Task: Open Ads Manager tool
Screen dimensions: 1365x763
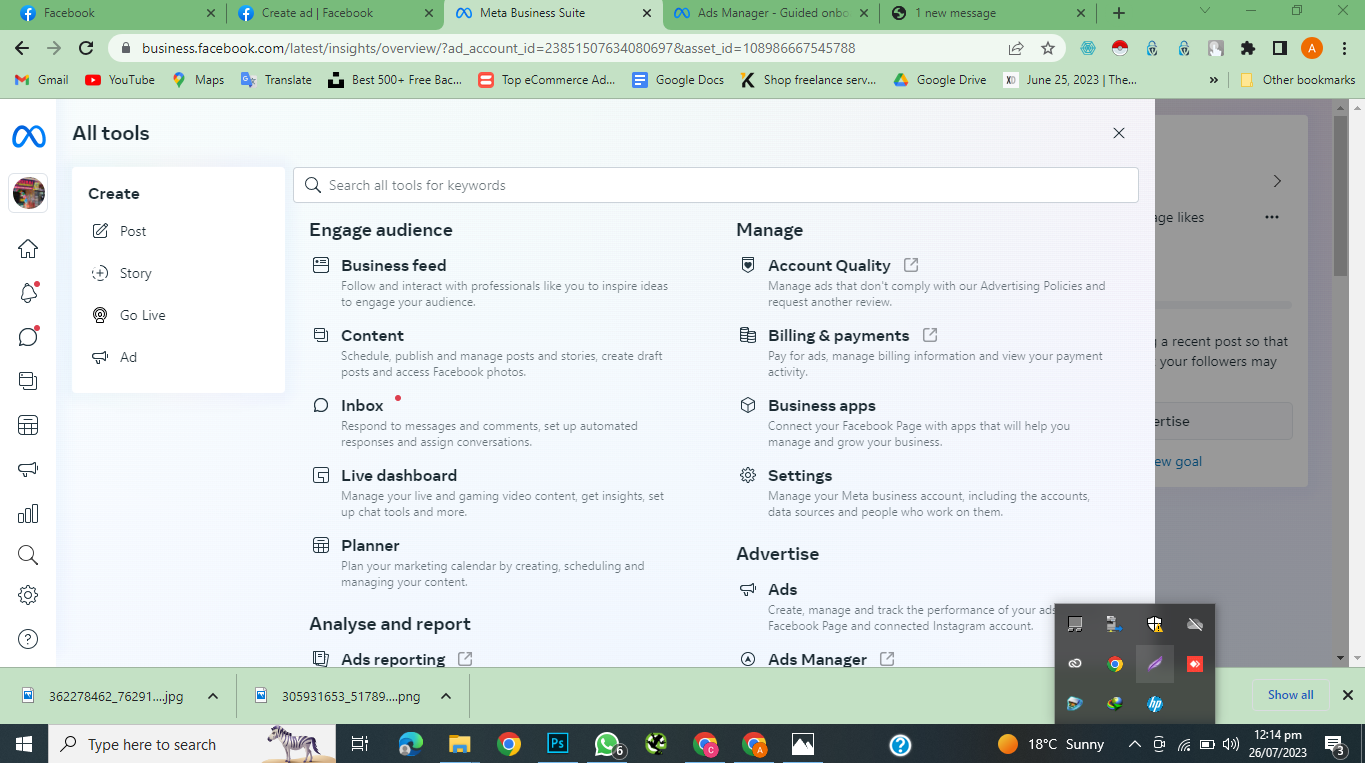Action: [x=817, y=659]
